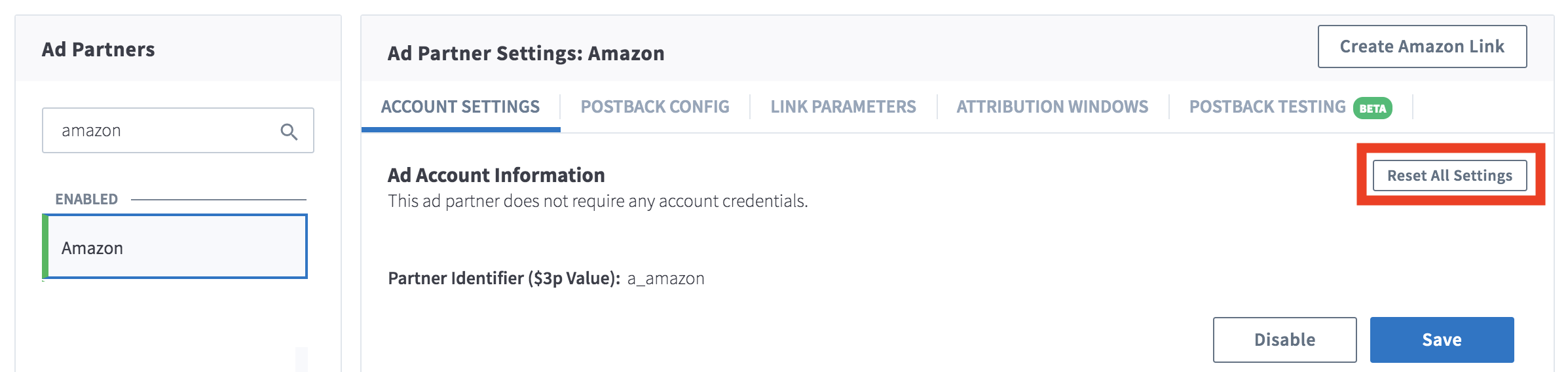Disable the Amazon ad partner
The height and width of the screenshot is (372, 1568).
[x=1284, y=340]
